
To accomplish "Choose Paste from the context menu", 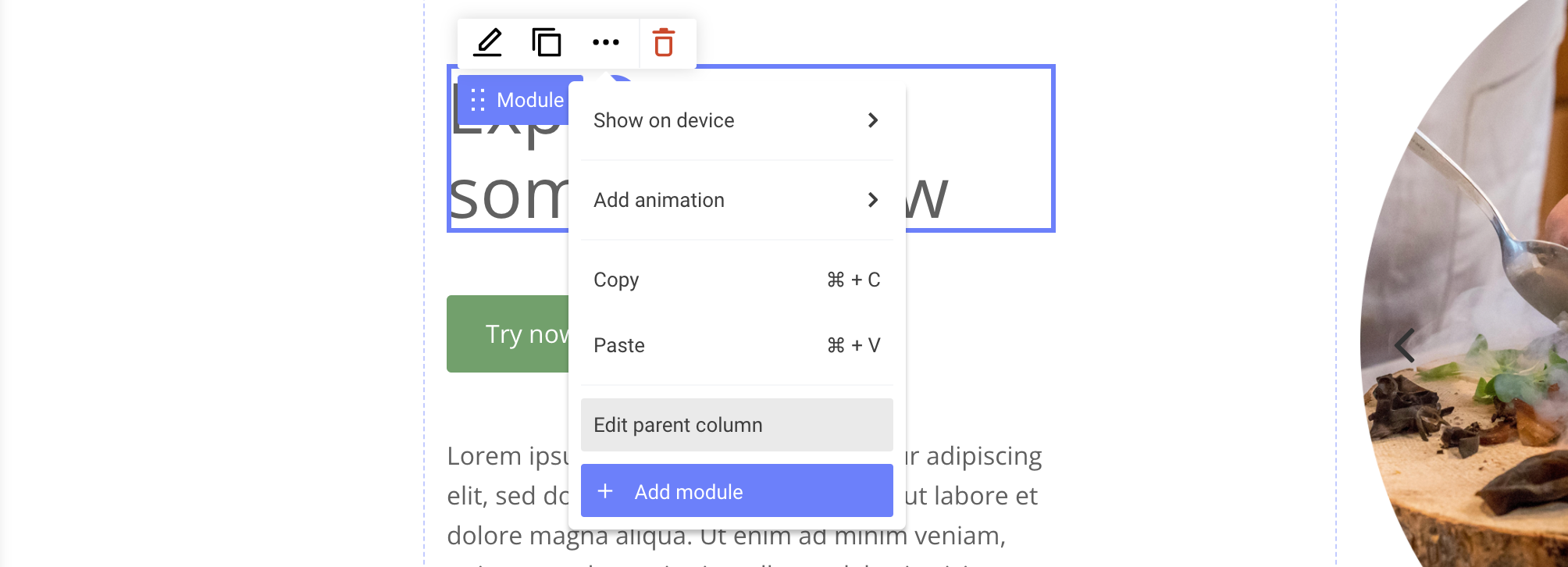I will [736, 345].
